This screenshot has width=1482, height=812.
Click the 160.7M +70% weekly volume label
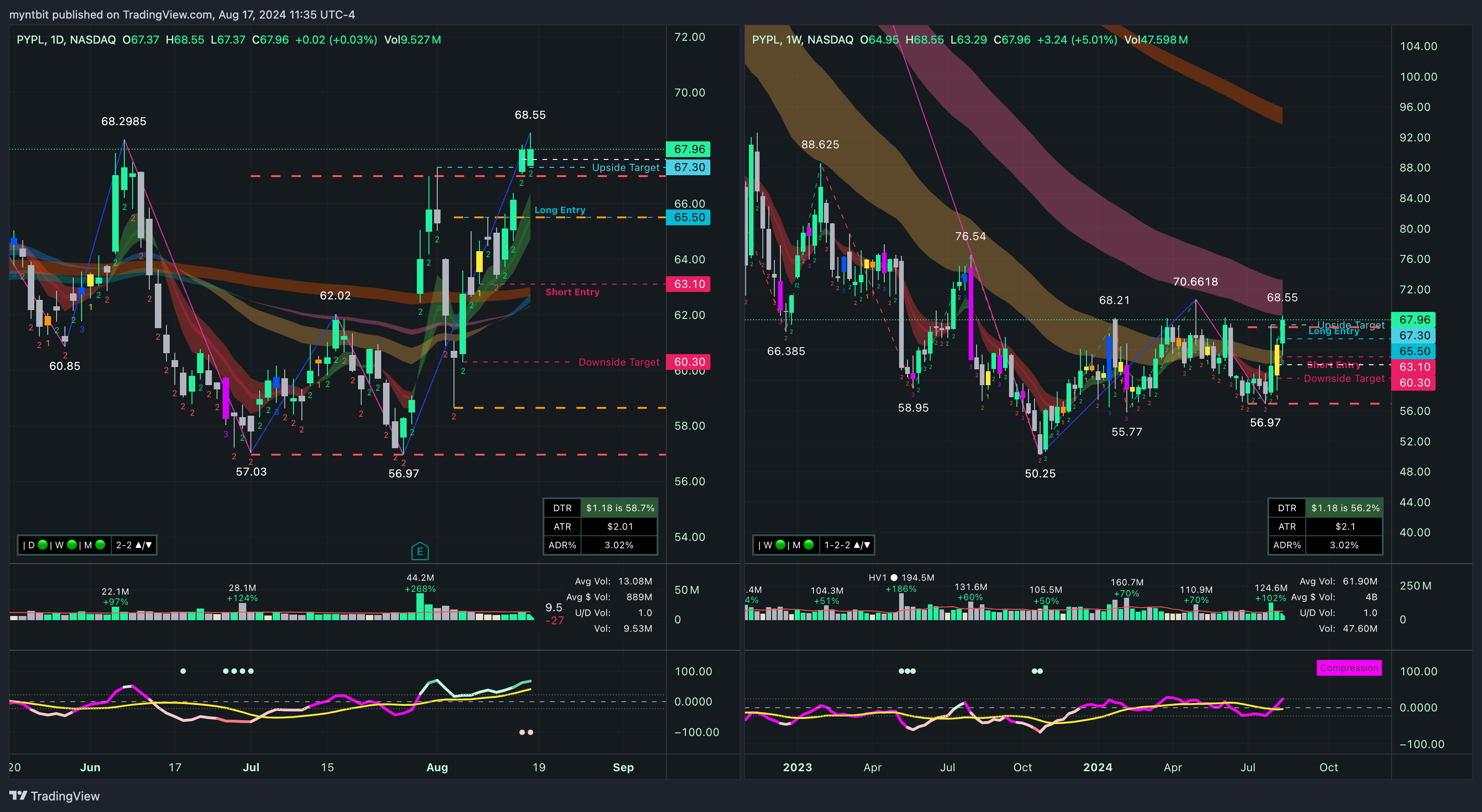[x=1126, y=588]
